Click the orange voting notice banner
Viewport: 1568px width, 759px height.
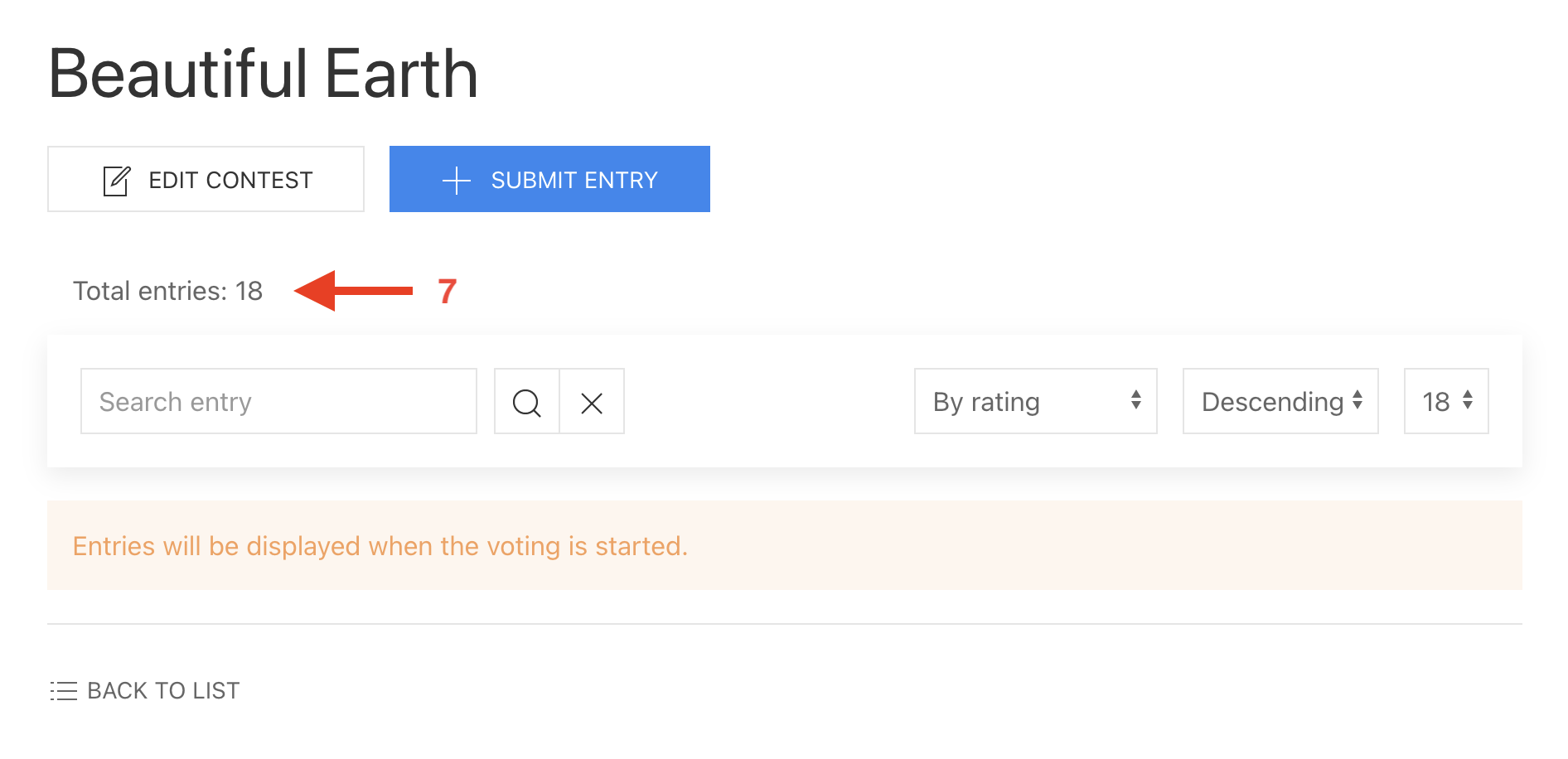click(x=784, y=546)
